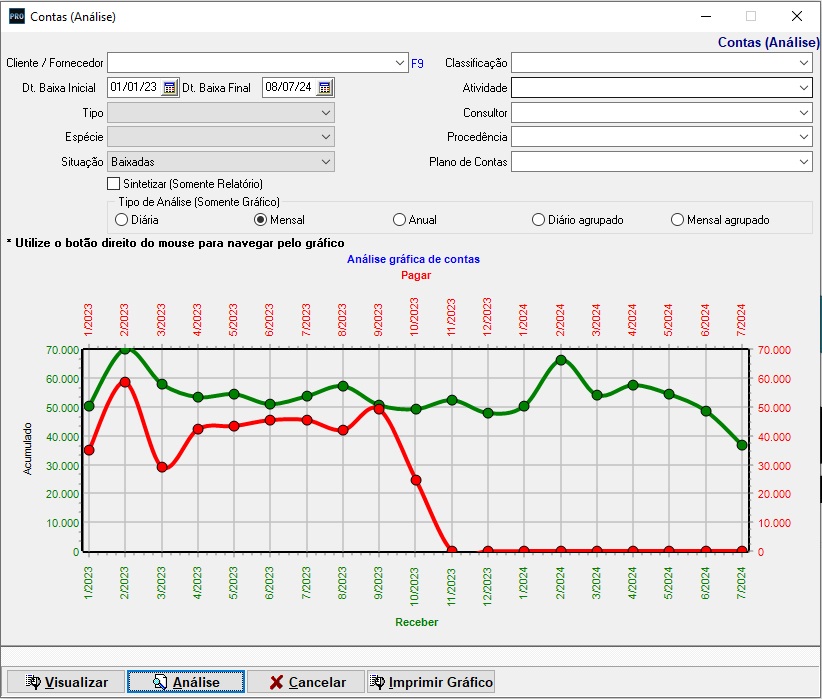Click the green Receber axis title
Screen dimensions: 822x699
416,622
